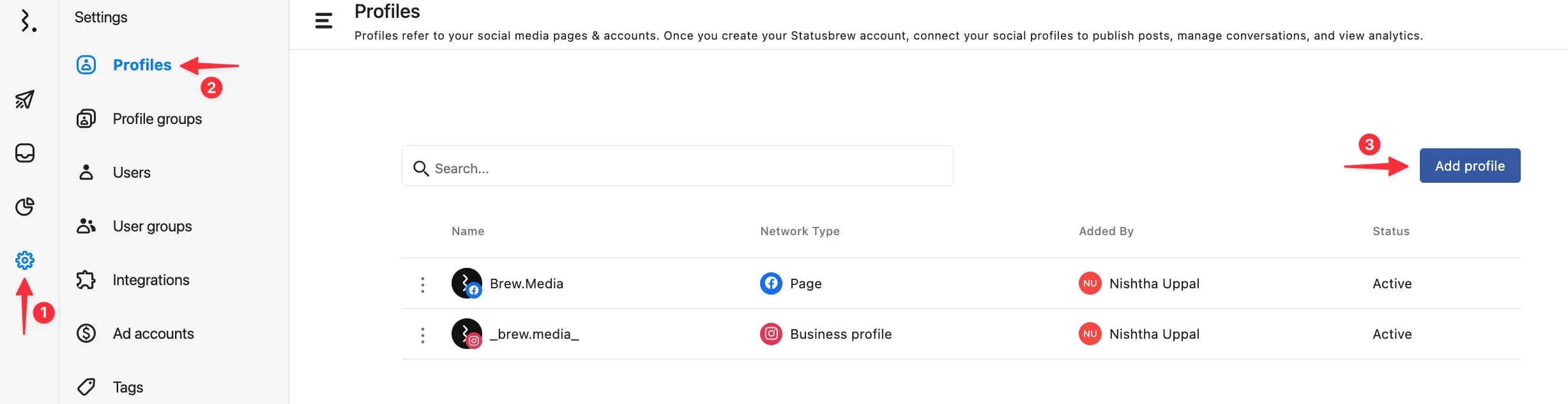The width and height of the screenshot is (1568, 404).
Task: Click the profile Search field
Action: [677, 168]
